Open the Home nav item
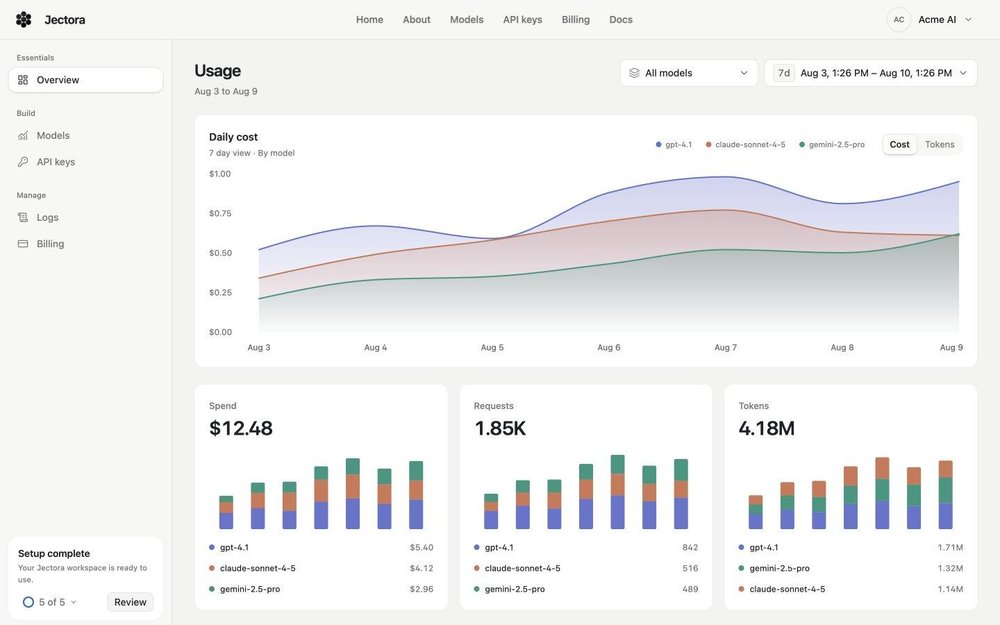 (x=369, y=20)
